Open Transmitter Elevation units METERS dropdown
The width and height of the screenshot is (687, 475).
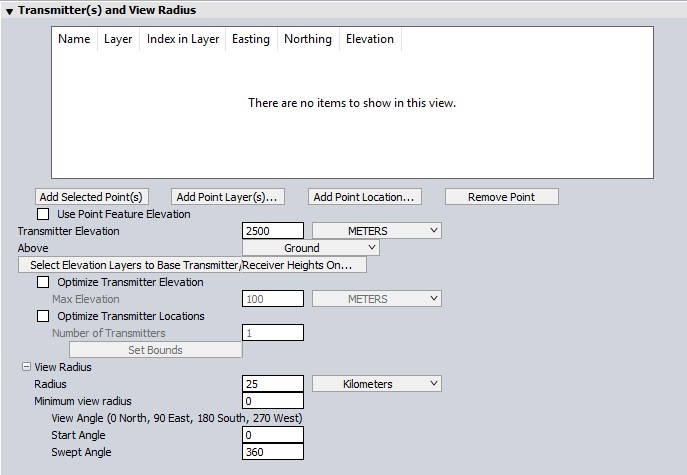coord(376,231)
